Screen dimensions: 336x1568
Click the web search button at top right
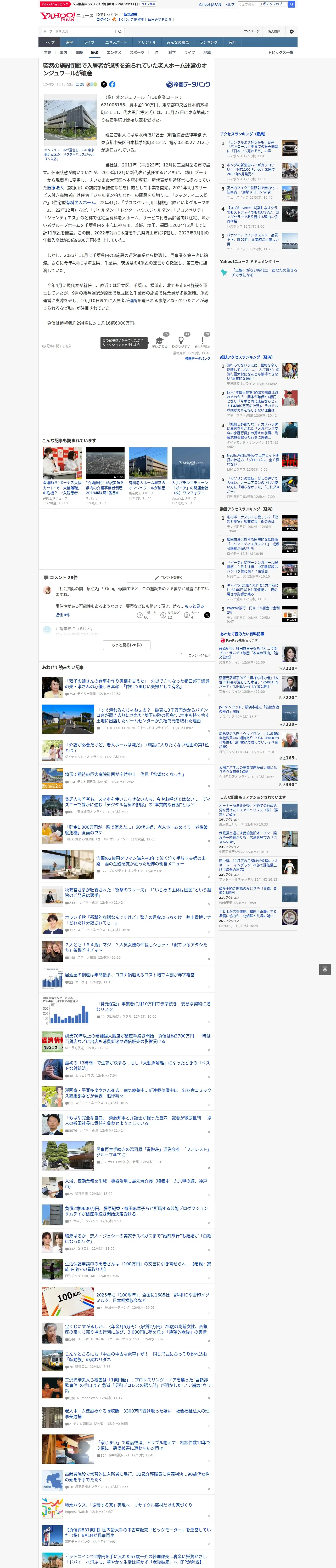(292, 4)
